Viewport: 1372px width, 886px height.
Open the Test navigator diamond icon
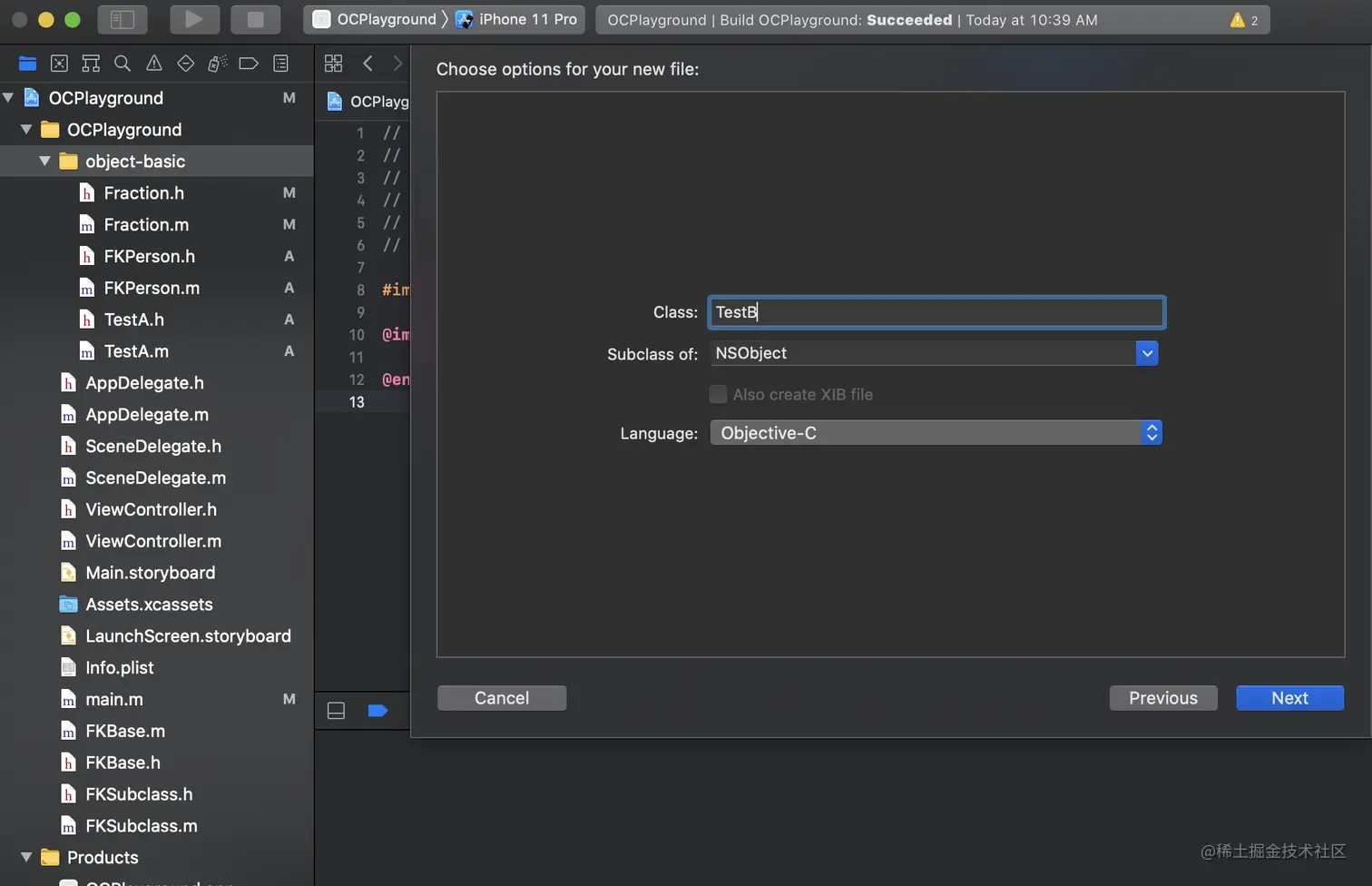(186, 64)
